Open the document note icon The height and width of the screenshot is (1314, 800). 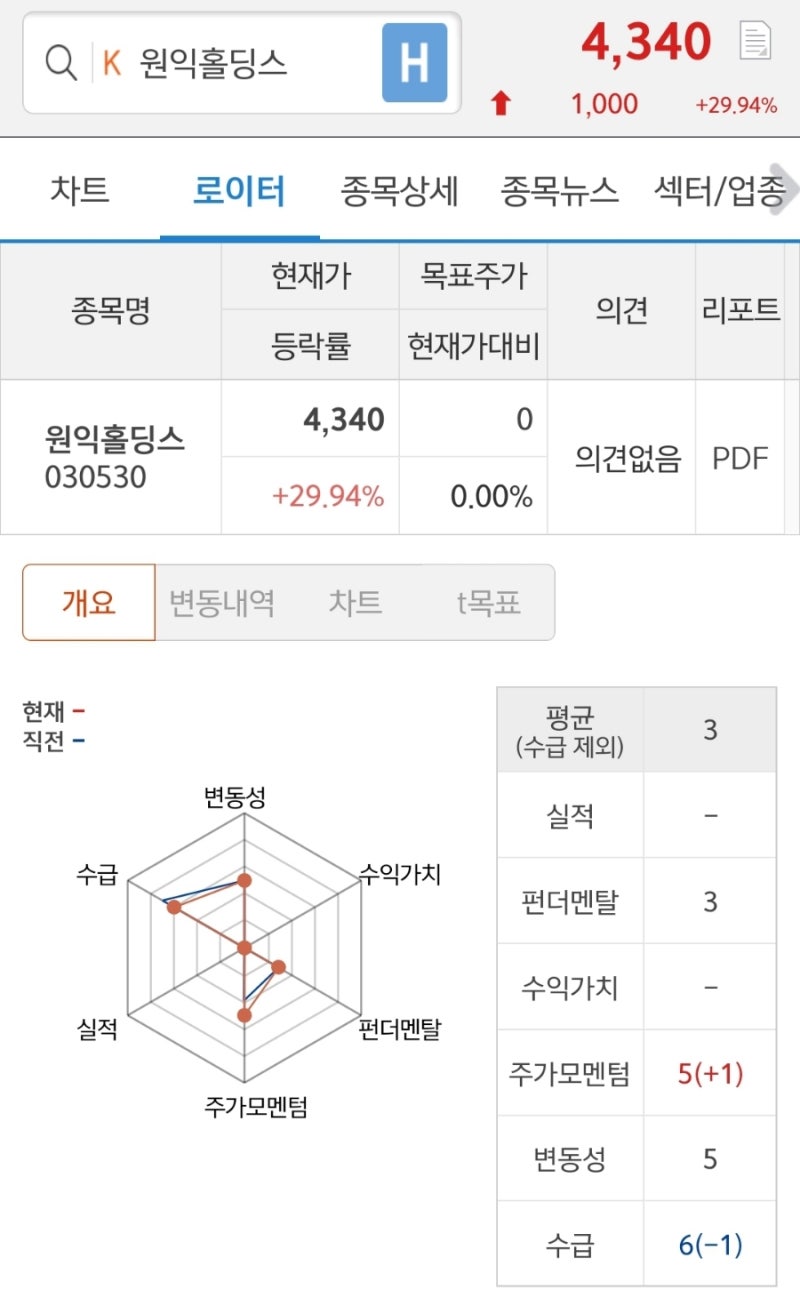(755, 41)
